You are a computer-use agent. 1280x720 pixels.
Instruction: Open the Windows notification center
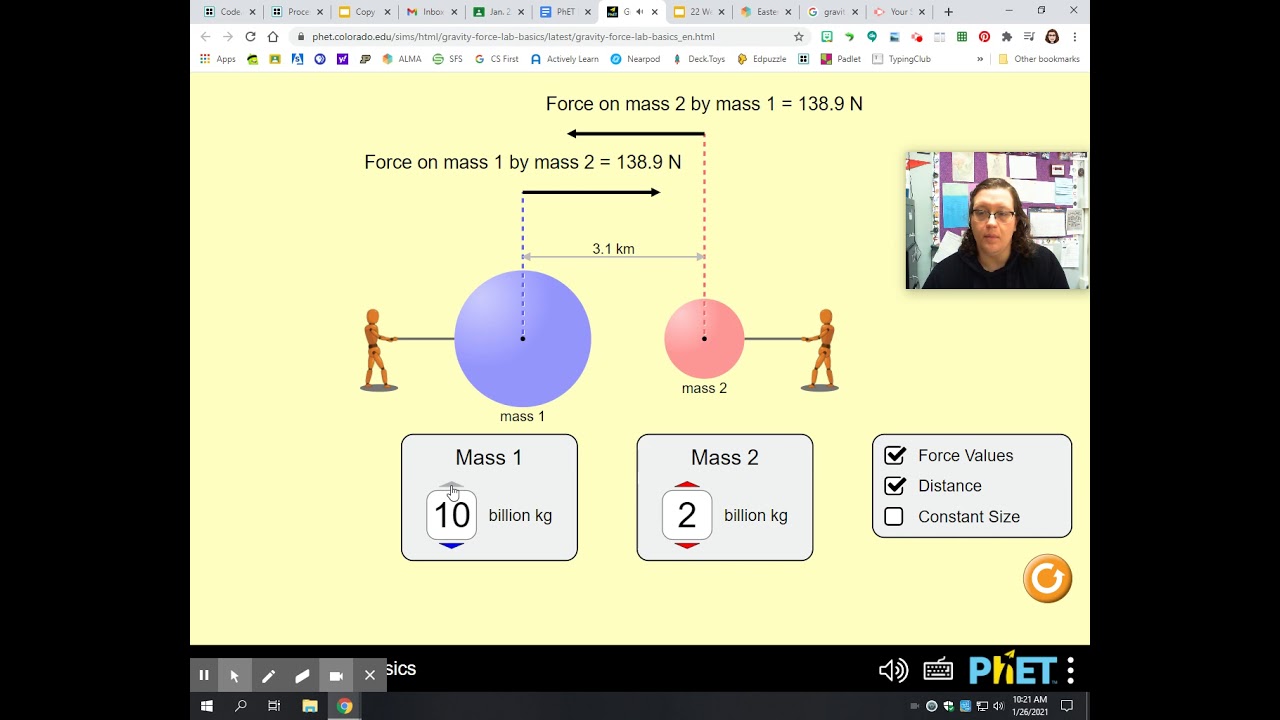pyautogui.click(x=1067, y=706)
